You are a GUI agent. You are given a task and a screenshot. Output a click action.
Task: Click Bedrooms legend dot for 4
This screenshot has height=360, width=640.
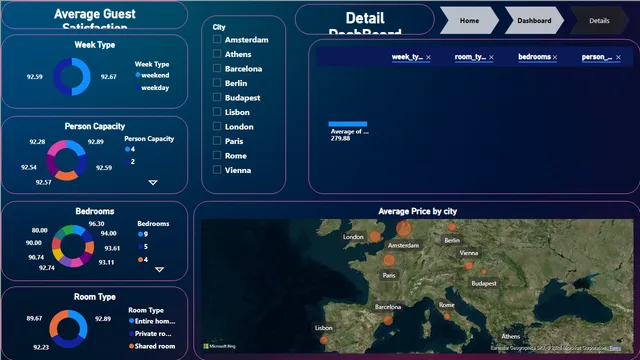pyautogui.click(x=140, y=259)
